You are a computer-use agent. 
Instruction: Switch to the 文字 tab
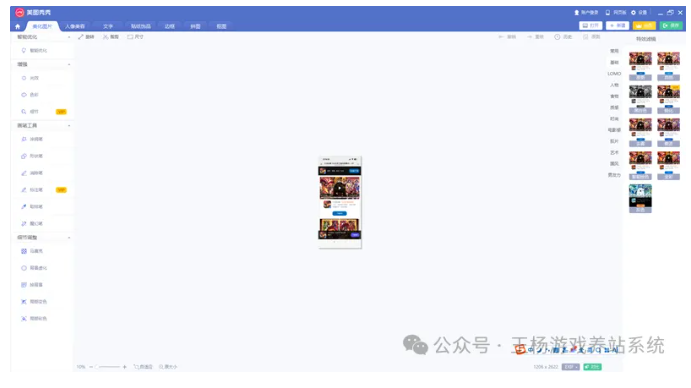[x=108, y=26]
